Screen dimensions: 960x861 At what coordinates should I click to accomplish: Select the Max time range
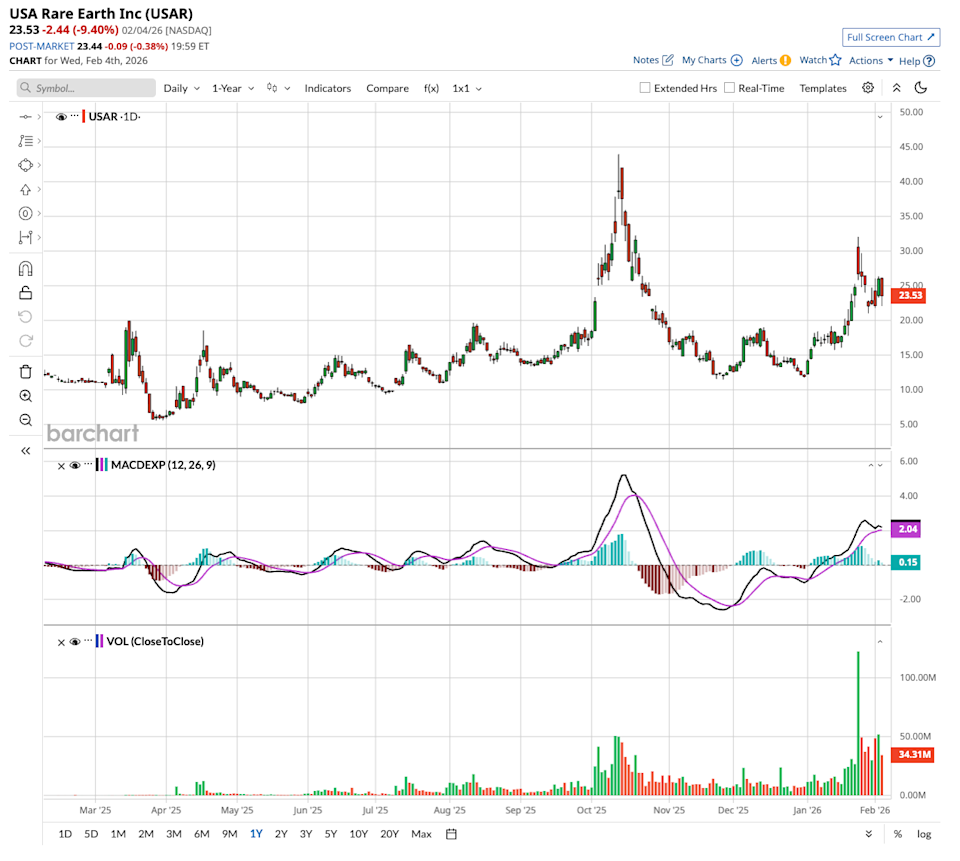point(421,834)
